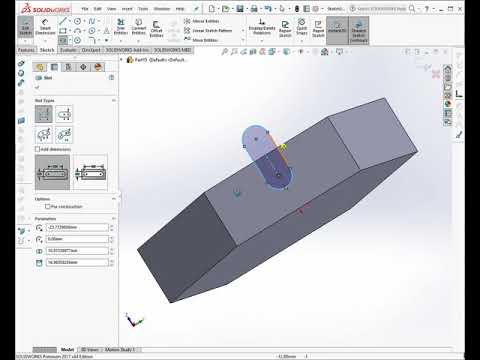Choose the 3 Point Arc Slot type
The image size is (480, 360).
44,135
